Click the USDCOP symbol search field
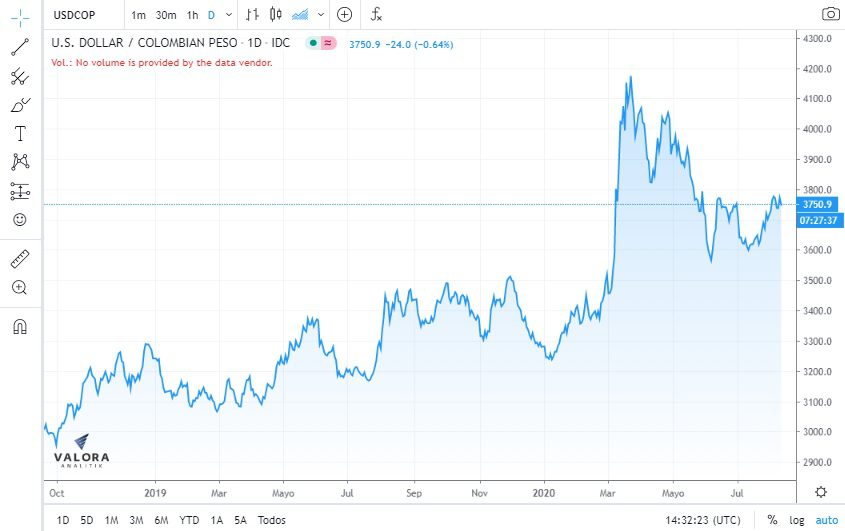 [x=84, y=15]
